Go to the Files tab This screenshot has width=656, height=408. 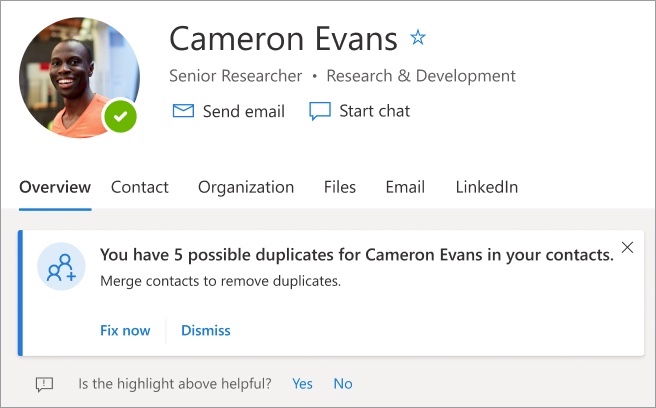340,187
